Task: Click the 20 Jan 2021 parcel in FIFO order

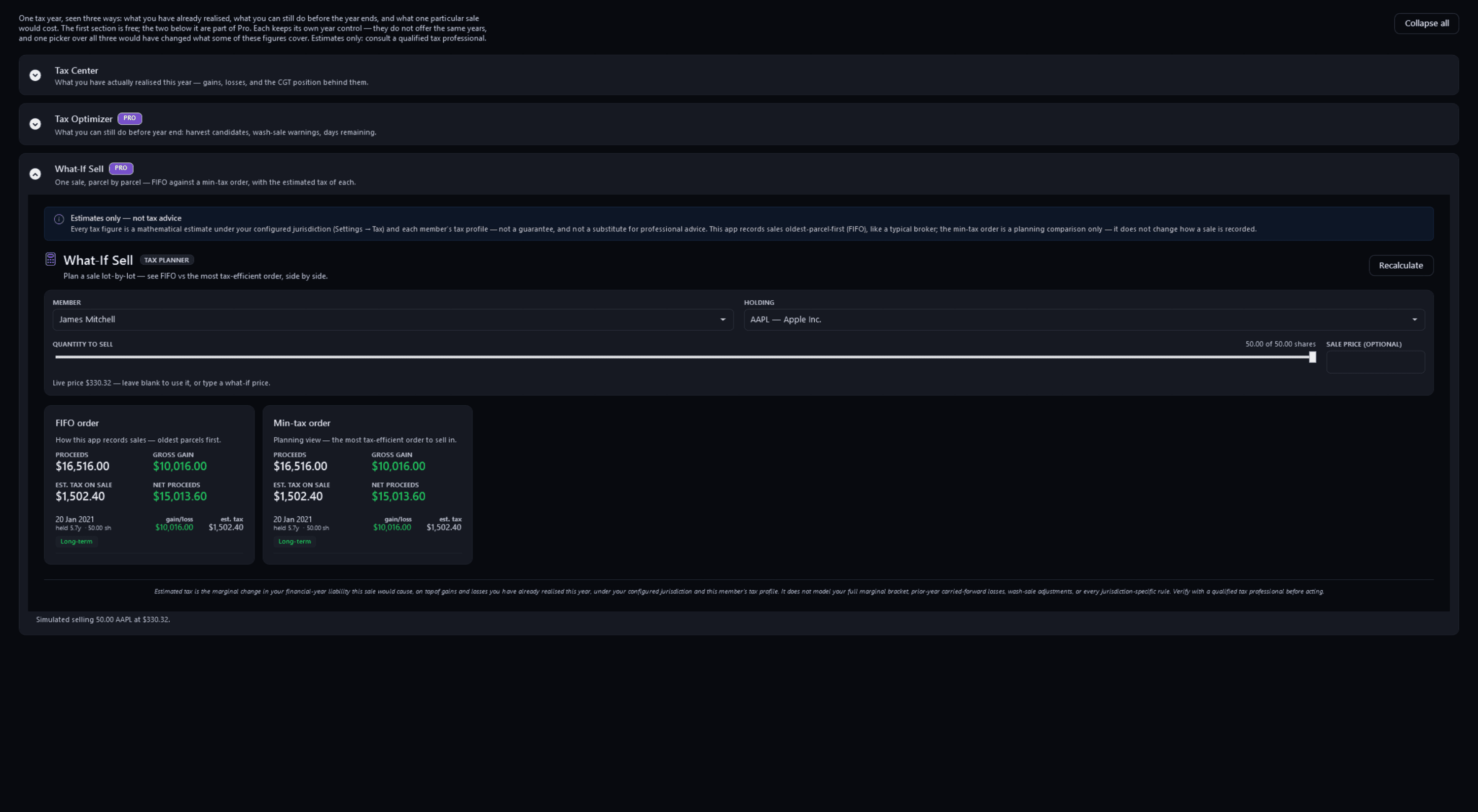Action: point(74,520)
